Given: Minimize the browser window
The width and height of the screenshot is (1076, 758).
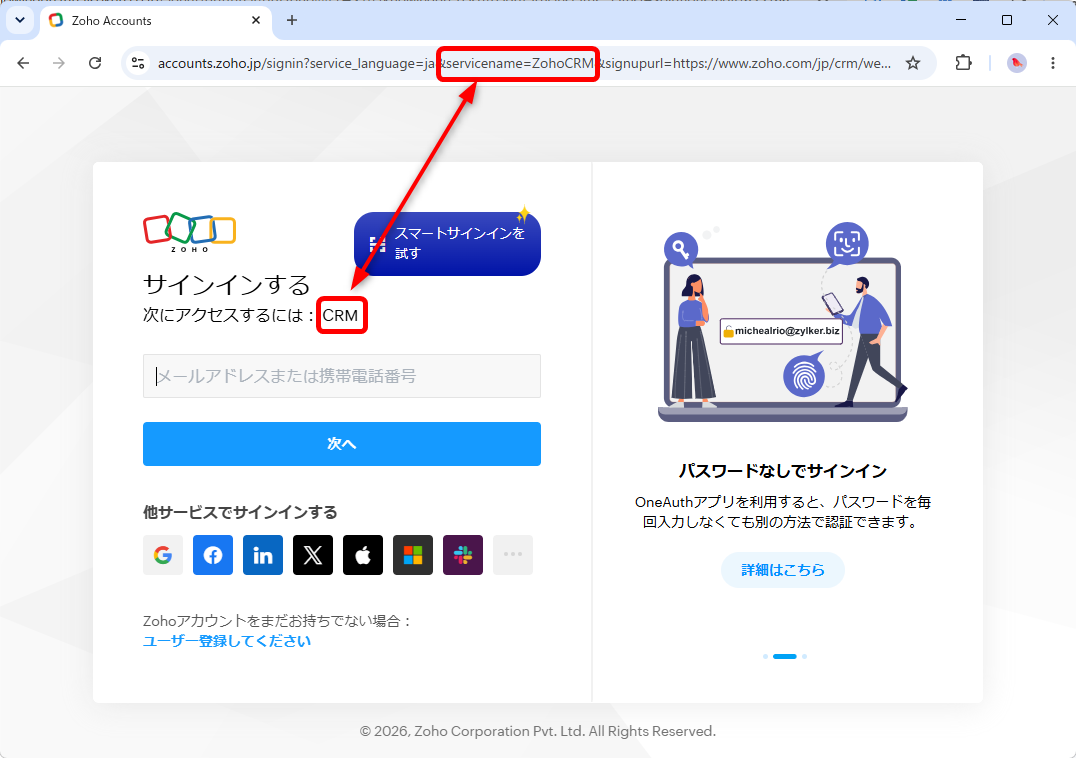Looking at the screenshot, I should (x=961, y=20).
